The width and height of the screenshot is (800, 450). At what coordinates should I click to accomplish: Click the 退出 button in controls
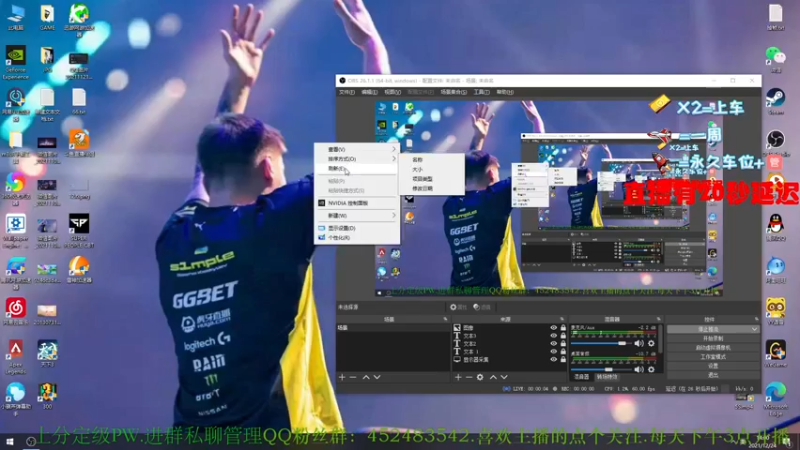click(713, 375)
